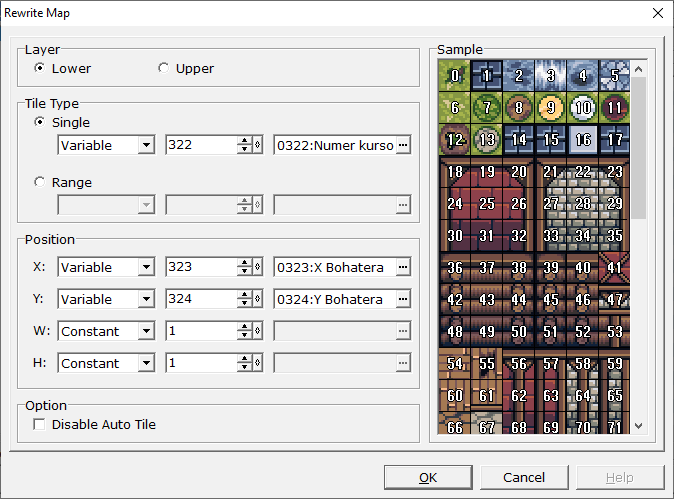Select the Lower layer radio button
Viewport: 674px width, 499px height.
[x=40, y=68]
